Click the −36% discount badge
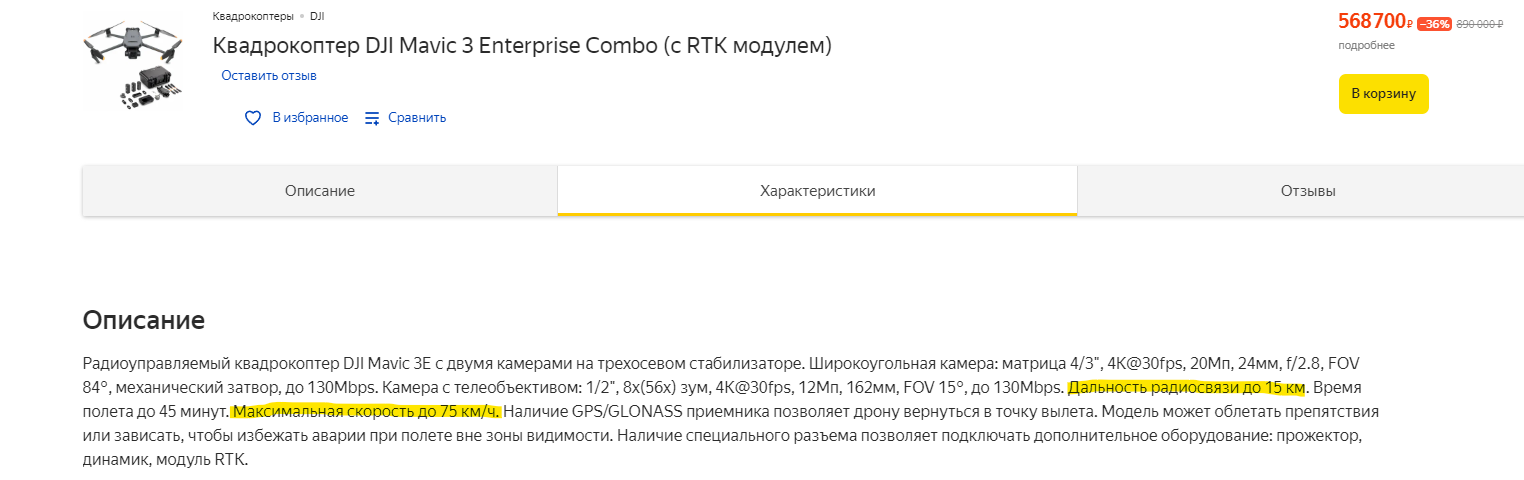The image size is (1524, 480). [x=1434, y=24]
